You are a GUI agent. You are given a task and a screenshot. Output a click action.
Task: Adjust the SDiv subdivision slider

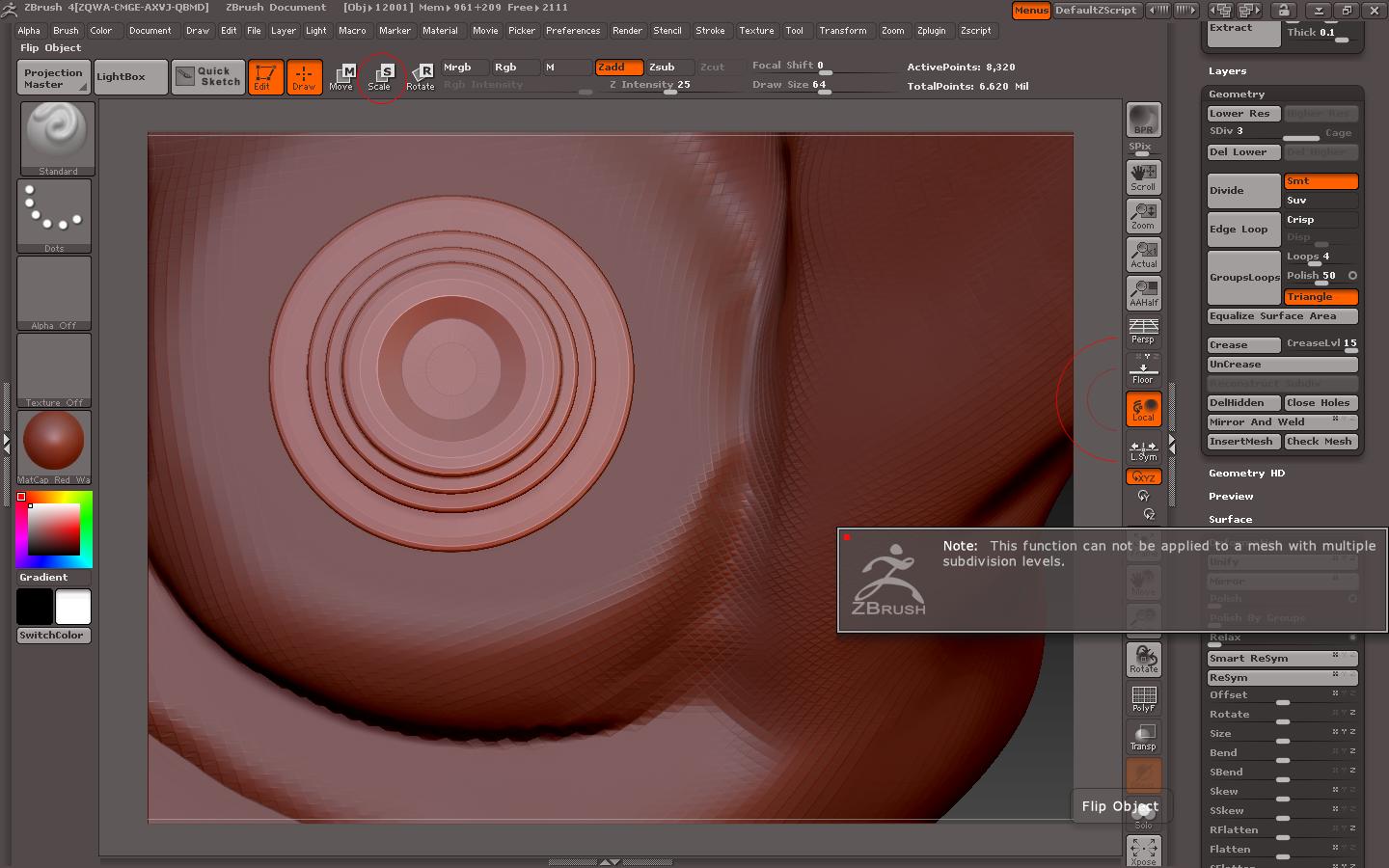tap(1264, 133)
